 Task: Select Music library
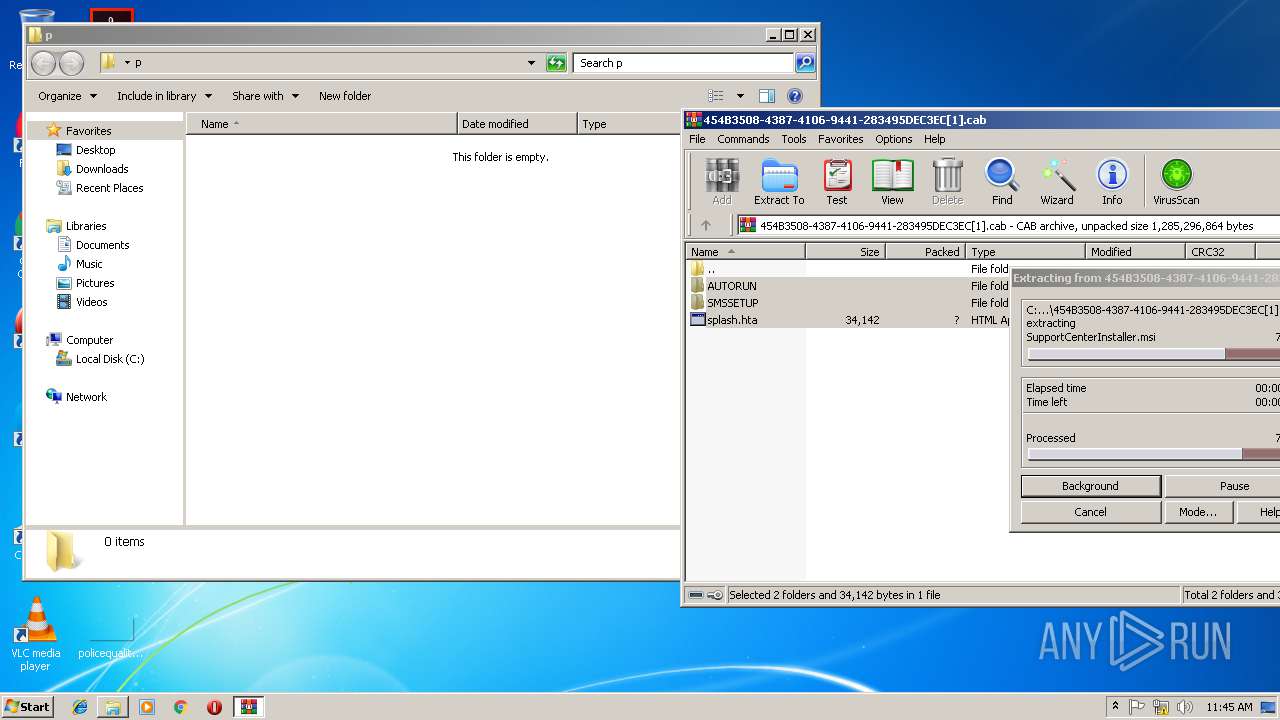89,264
